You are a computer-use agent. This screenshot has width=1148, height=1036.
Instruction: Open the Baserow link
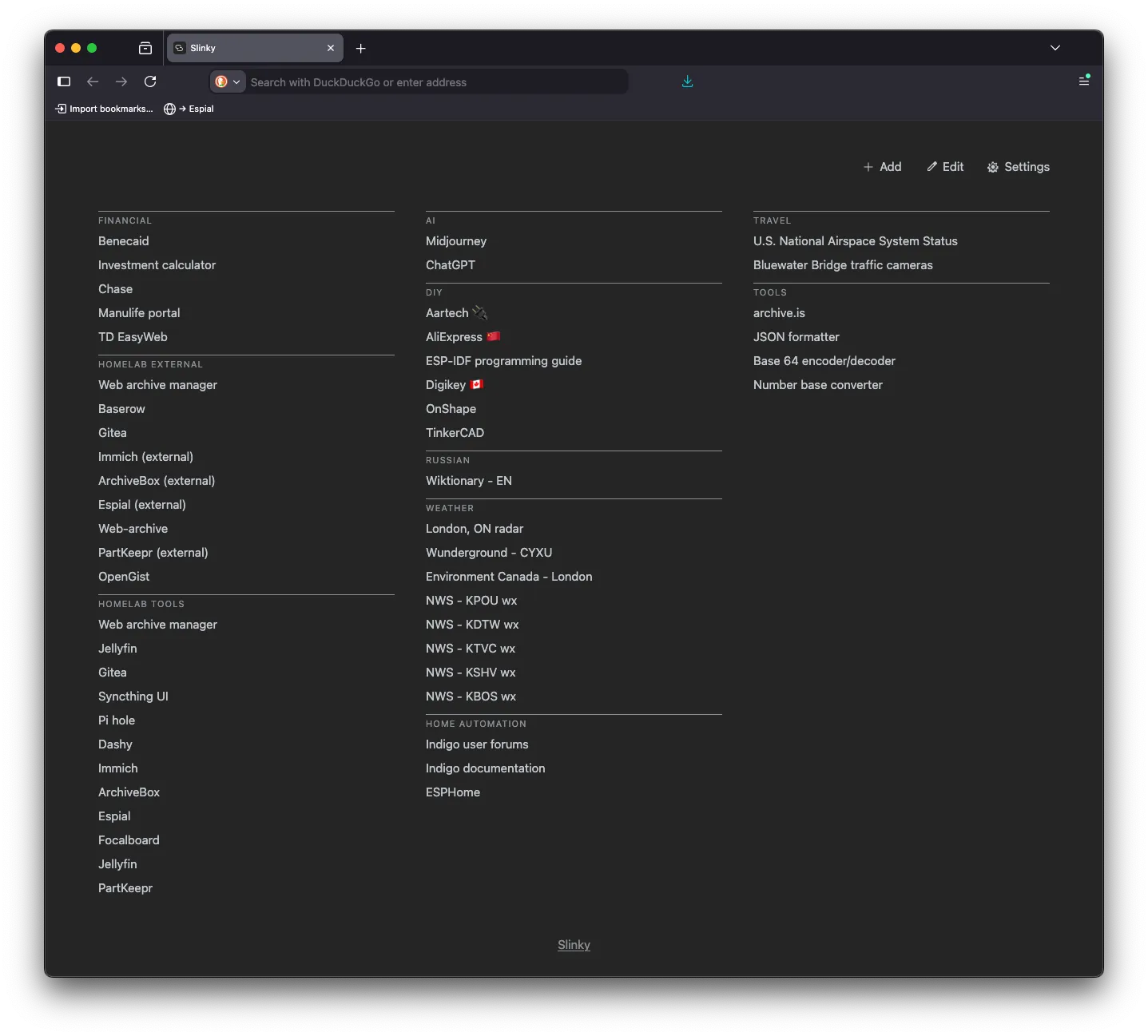tap(121, 409)
